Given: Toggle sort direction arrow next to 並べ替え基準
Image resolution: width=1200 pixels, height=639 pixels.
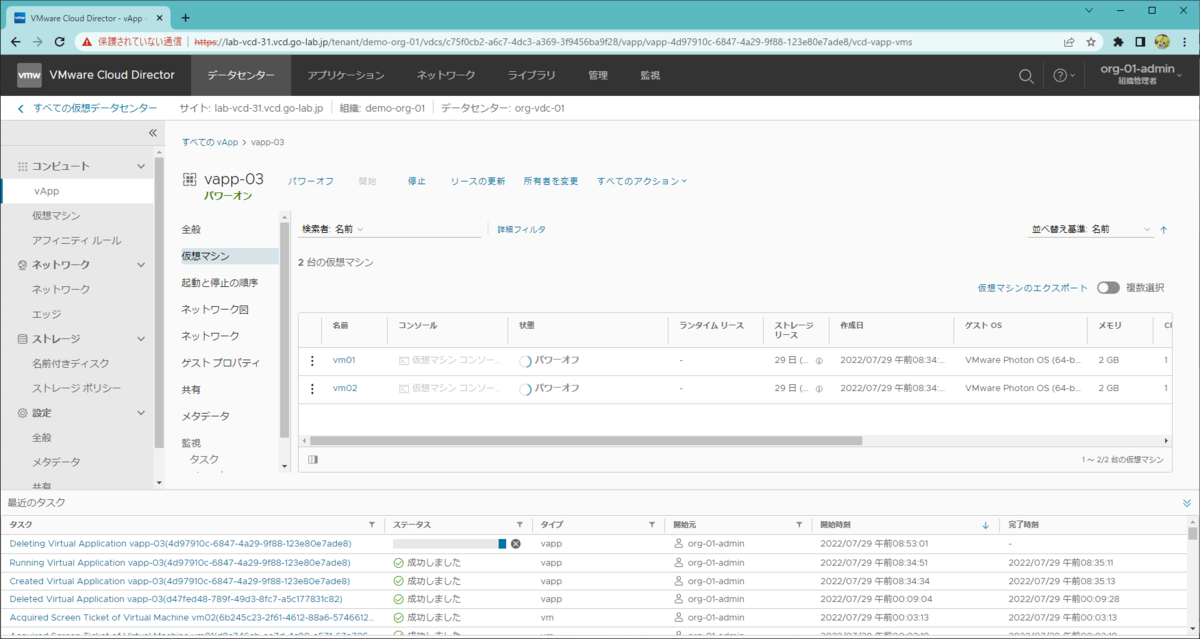Looking at the screenshot, I should [x=1163, y=230].
